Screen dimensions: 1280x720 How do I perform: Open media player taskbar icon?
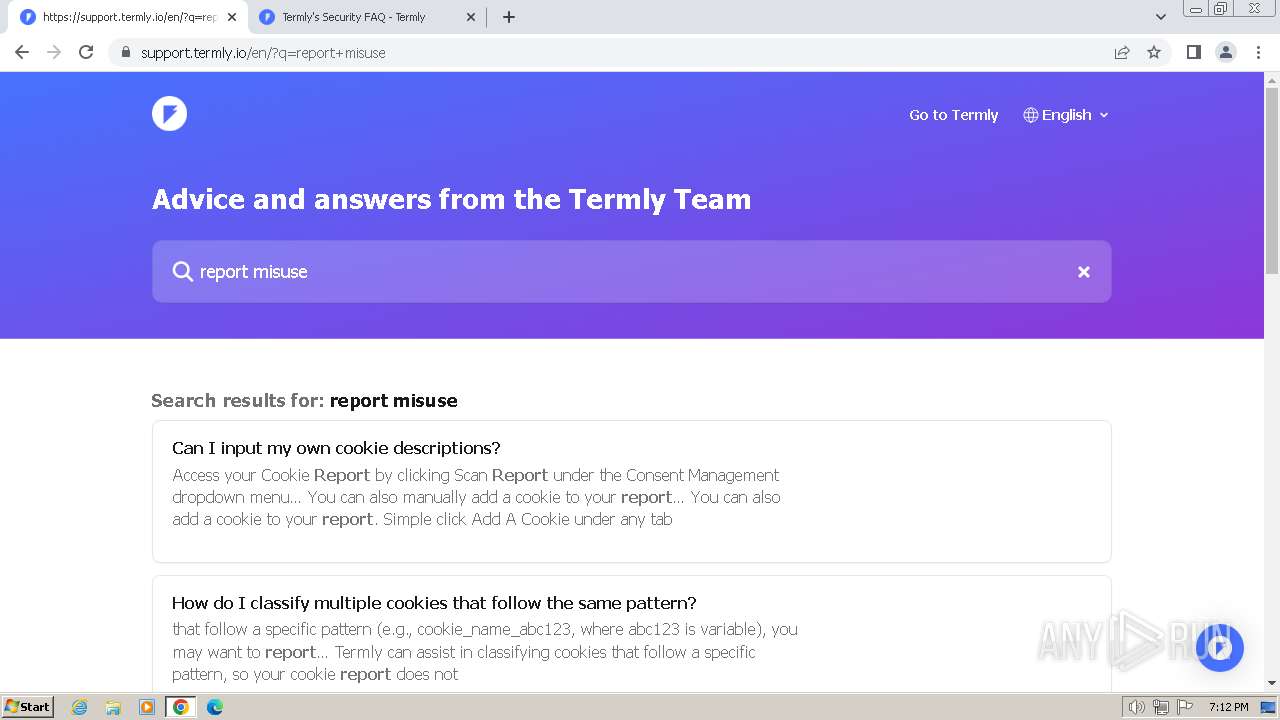point(147,707)
